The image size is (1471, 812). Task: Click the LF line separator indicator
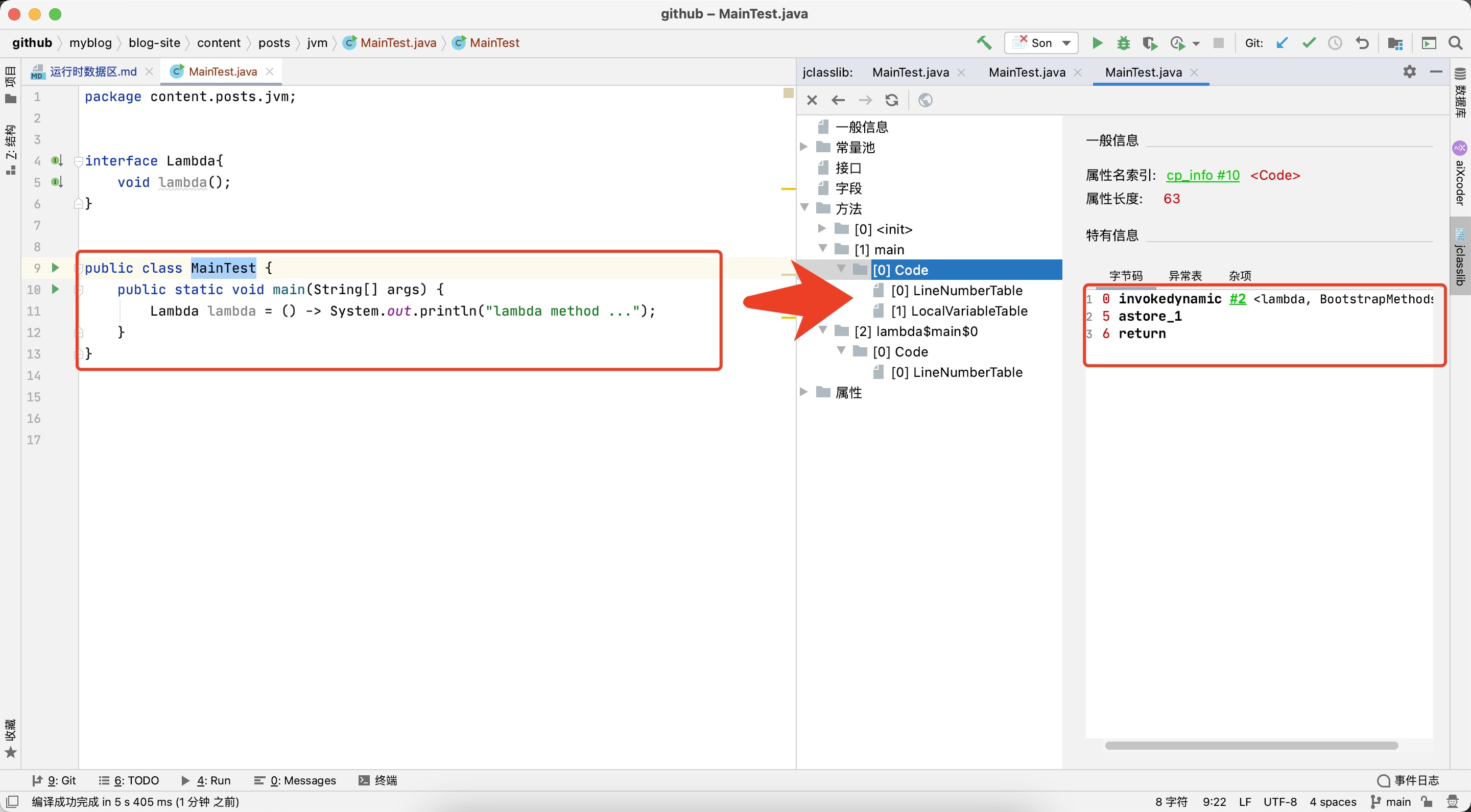[1245, 802]
